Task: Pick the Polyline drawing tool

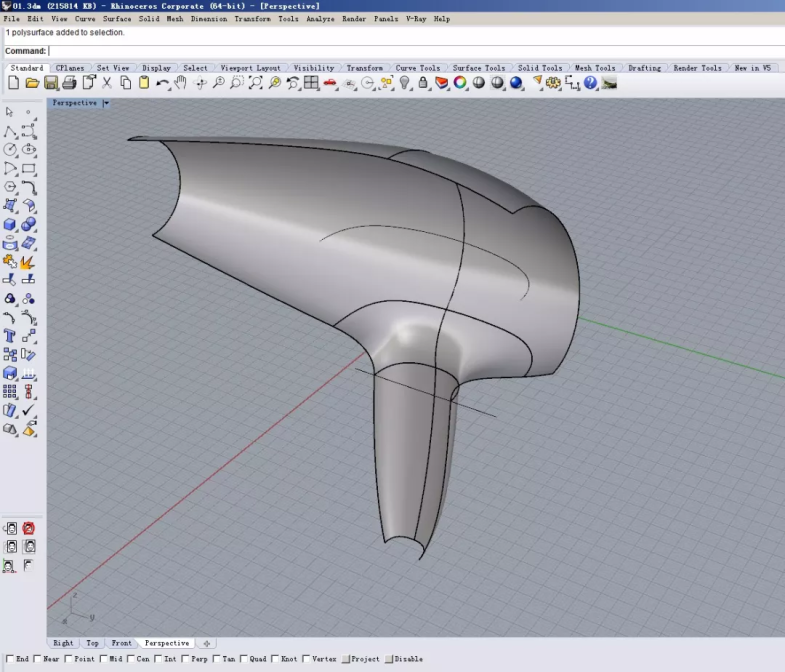Action: [10, 131]
